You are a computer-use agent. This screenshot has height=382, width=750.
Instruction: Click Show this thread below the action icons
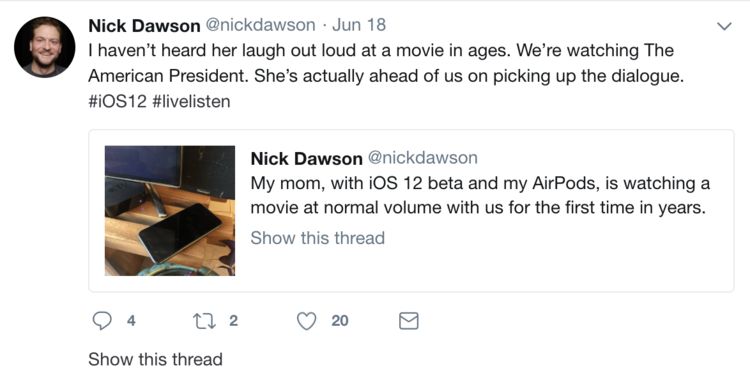(x=155, y=359)
